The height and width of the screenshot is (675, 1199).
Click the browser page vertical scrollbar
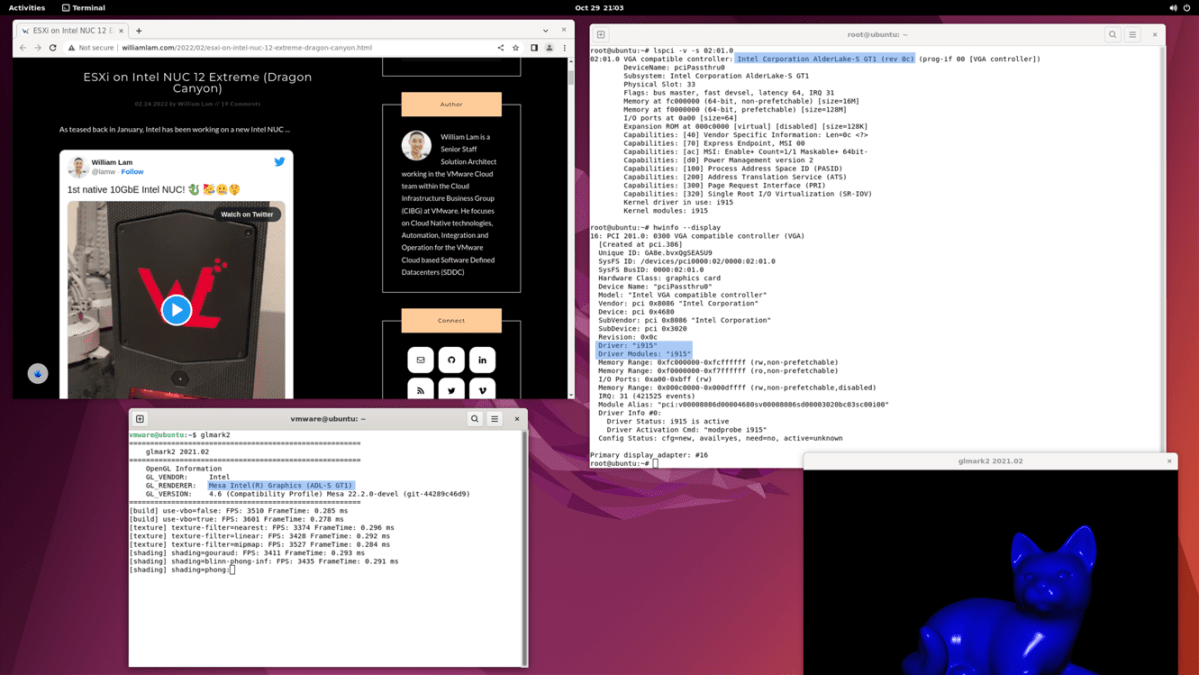570,229
